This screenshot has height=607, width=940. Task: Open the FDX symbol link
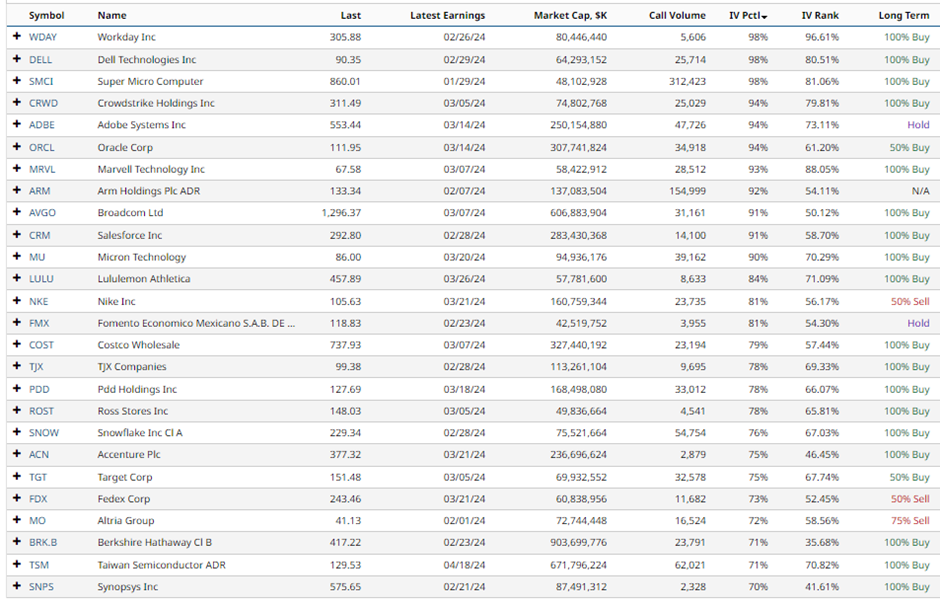pyautogui.click(x=38, y=499)
